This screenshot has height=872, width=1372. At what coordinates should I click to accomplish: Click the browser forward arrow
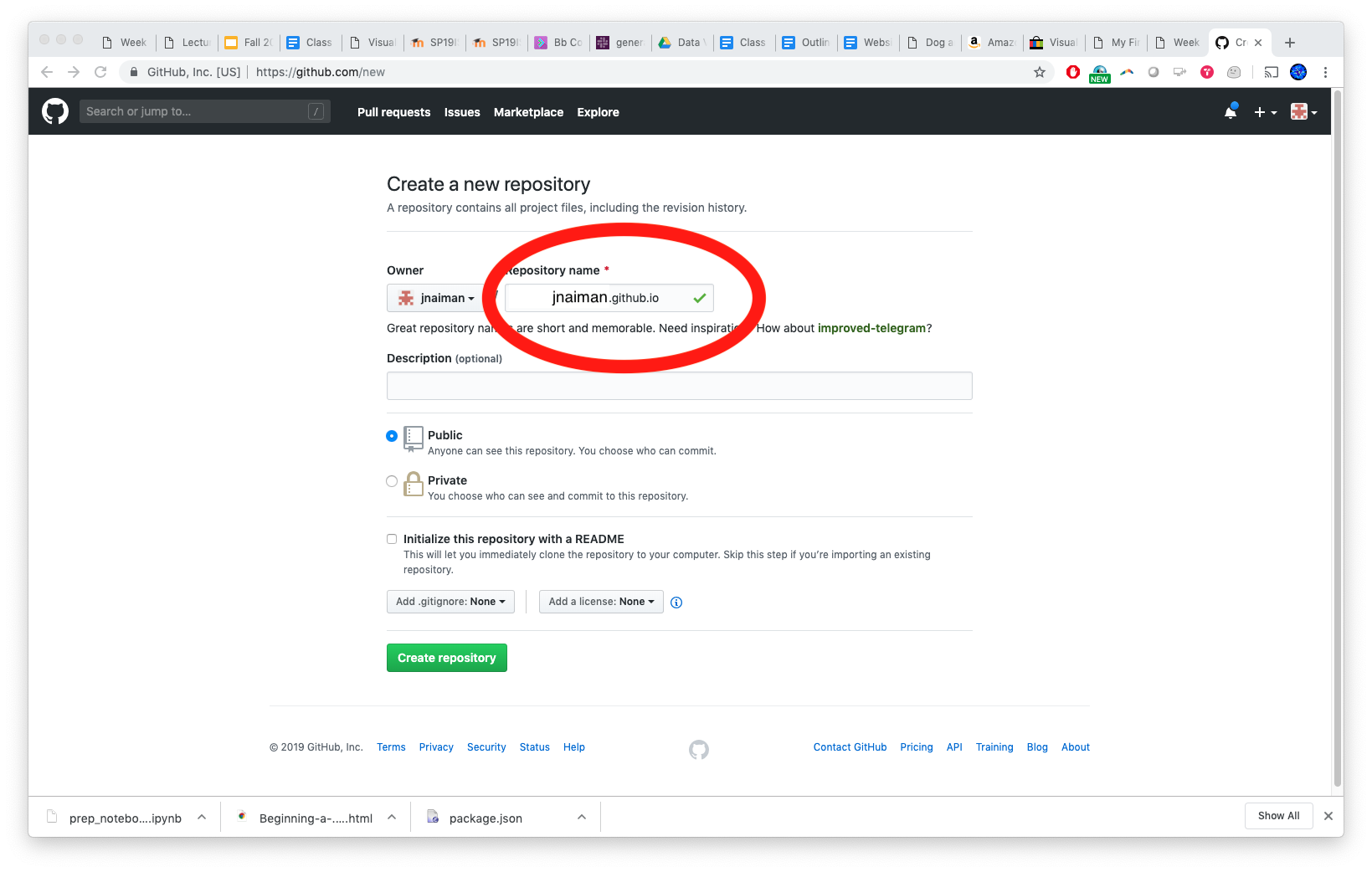[74, 72]
